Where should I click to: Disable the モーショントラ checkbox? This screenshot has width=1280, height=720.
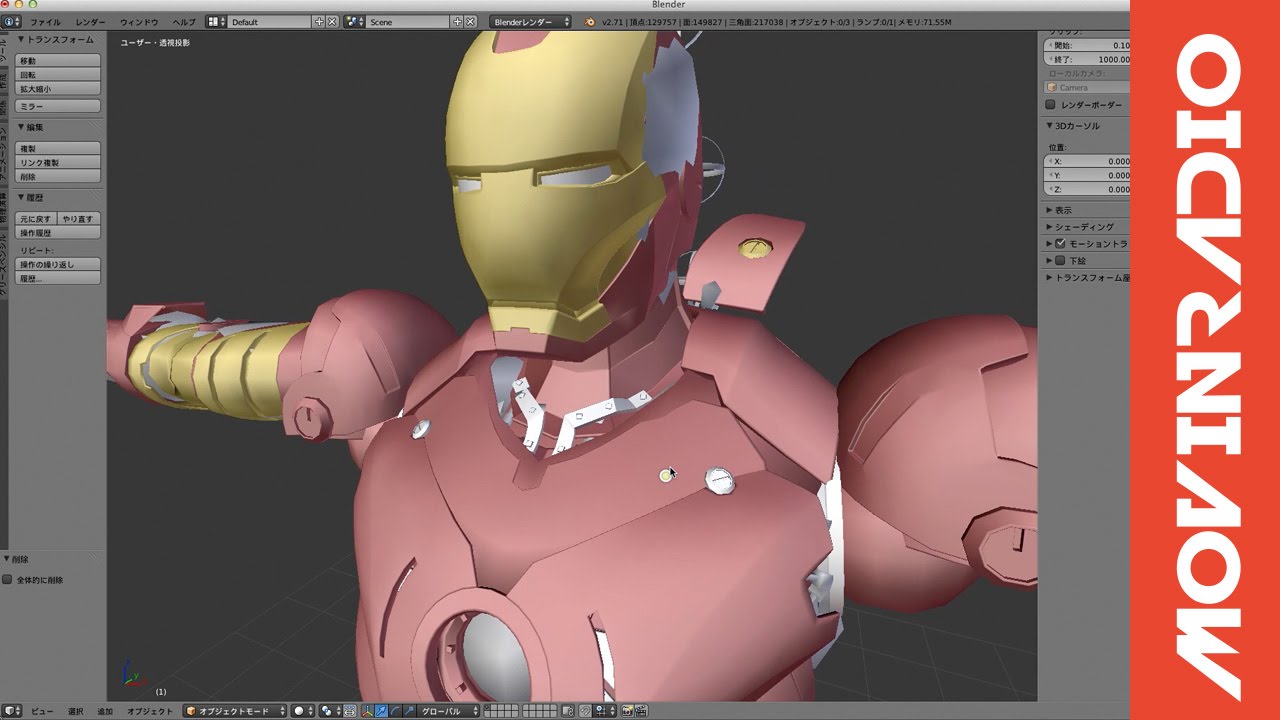coord(1061,243)
